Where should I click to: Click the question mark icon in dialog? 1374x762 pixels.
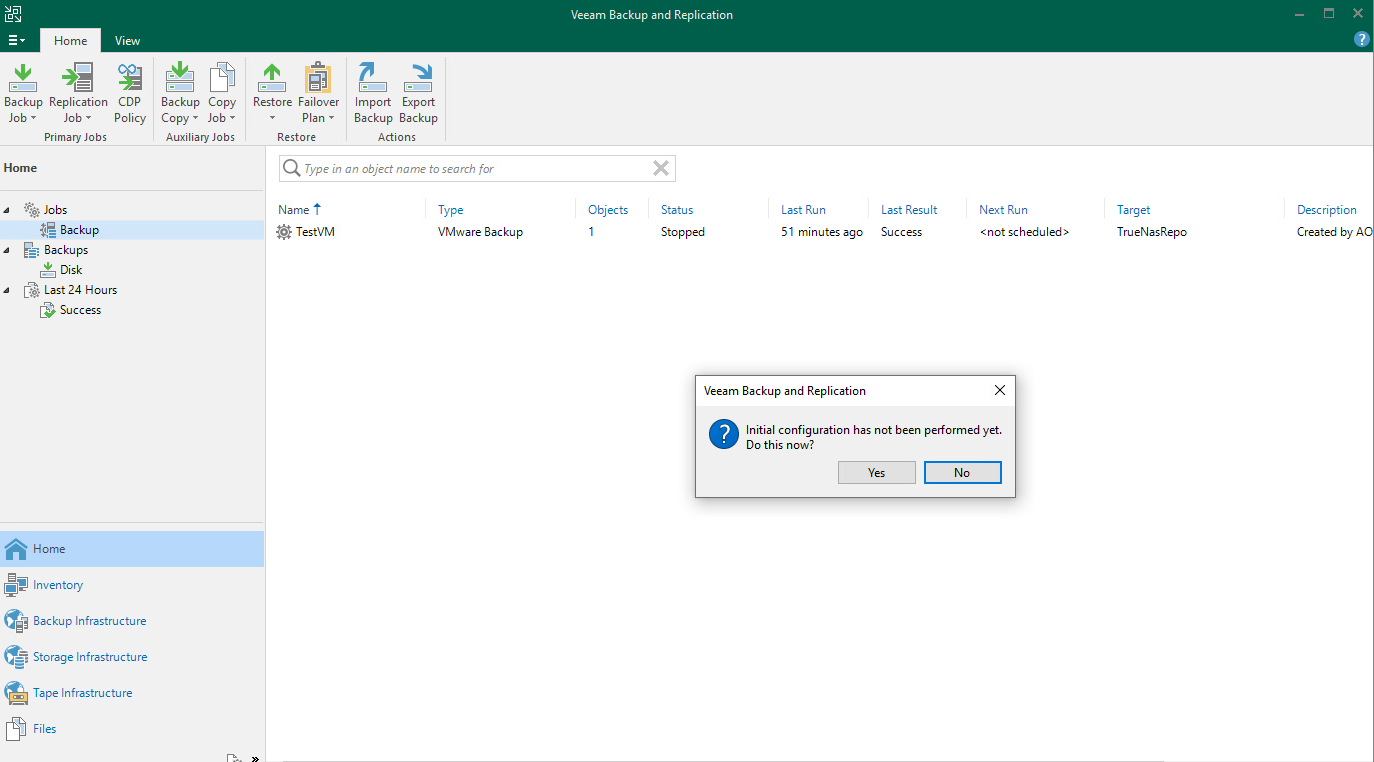[723, 435]
